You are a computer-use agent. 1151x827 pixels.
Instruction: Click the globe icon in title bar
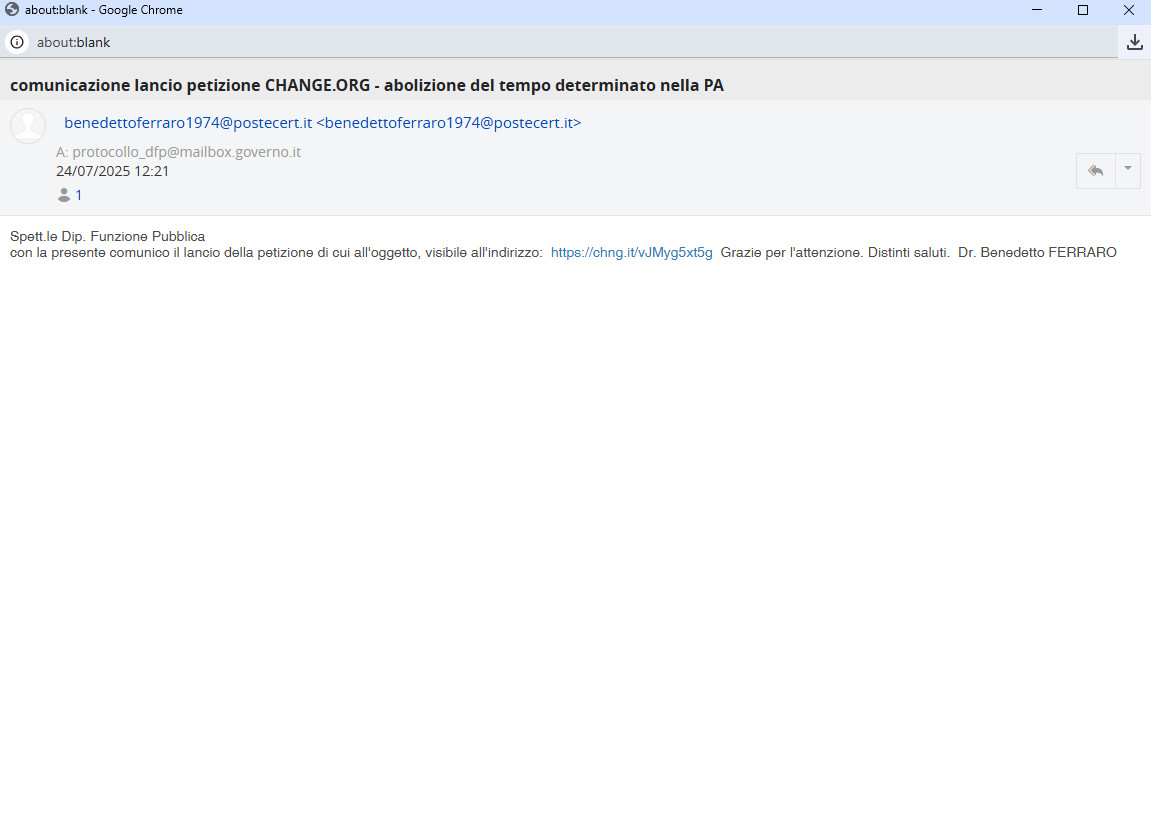tap(12, 10)
